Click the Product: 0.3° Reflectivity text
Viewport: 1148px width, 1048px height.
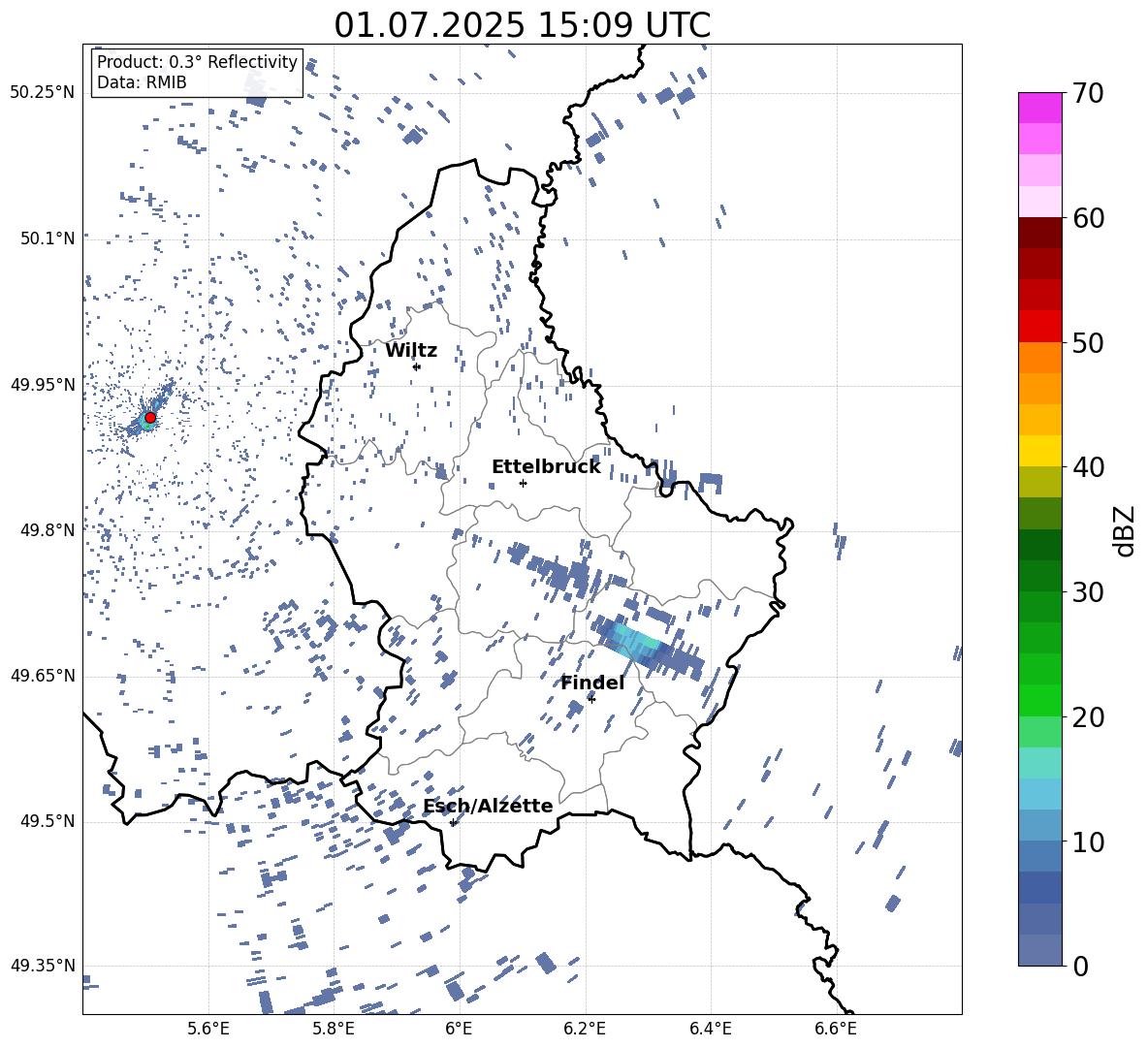point(197,62)
